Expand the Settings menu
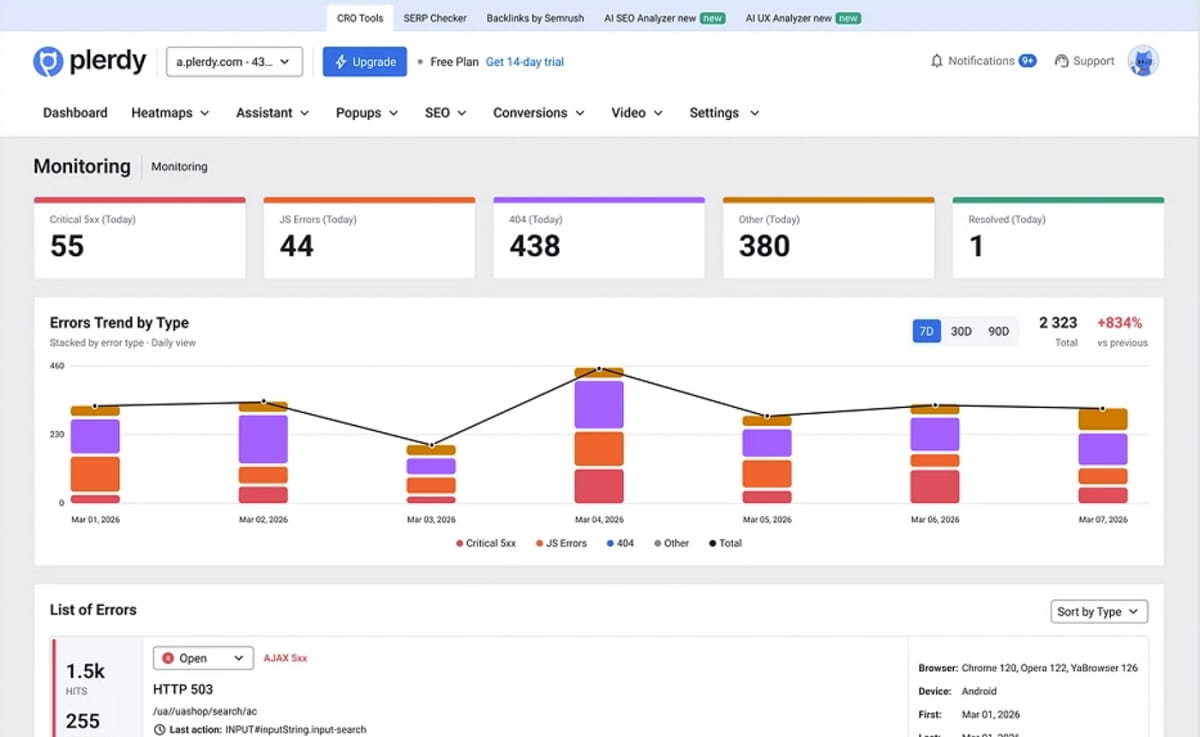 coord(724,113)
